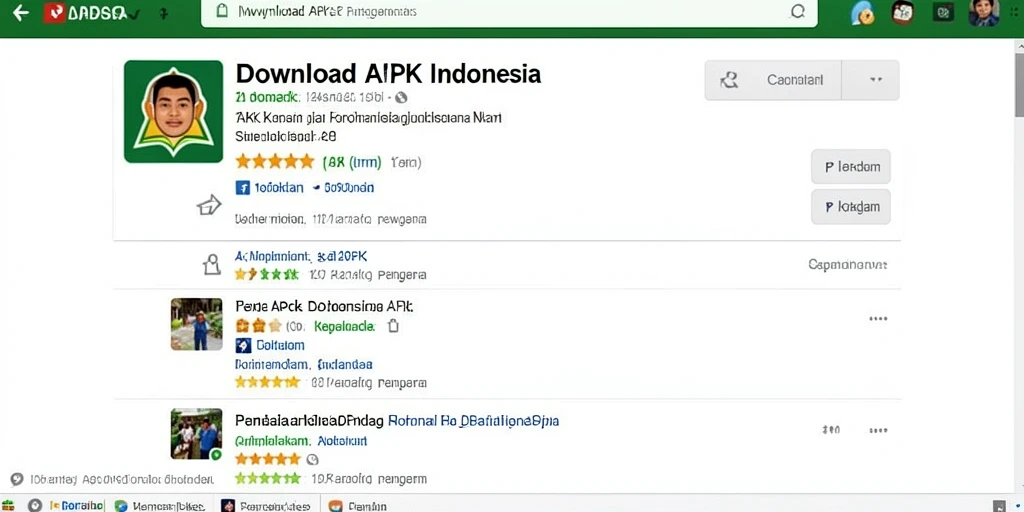Image resolution: width=1024 pixels, height=512 pixels.
Task: Click the green Kepaloacla link
Action: 345,327
